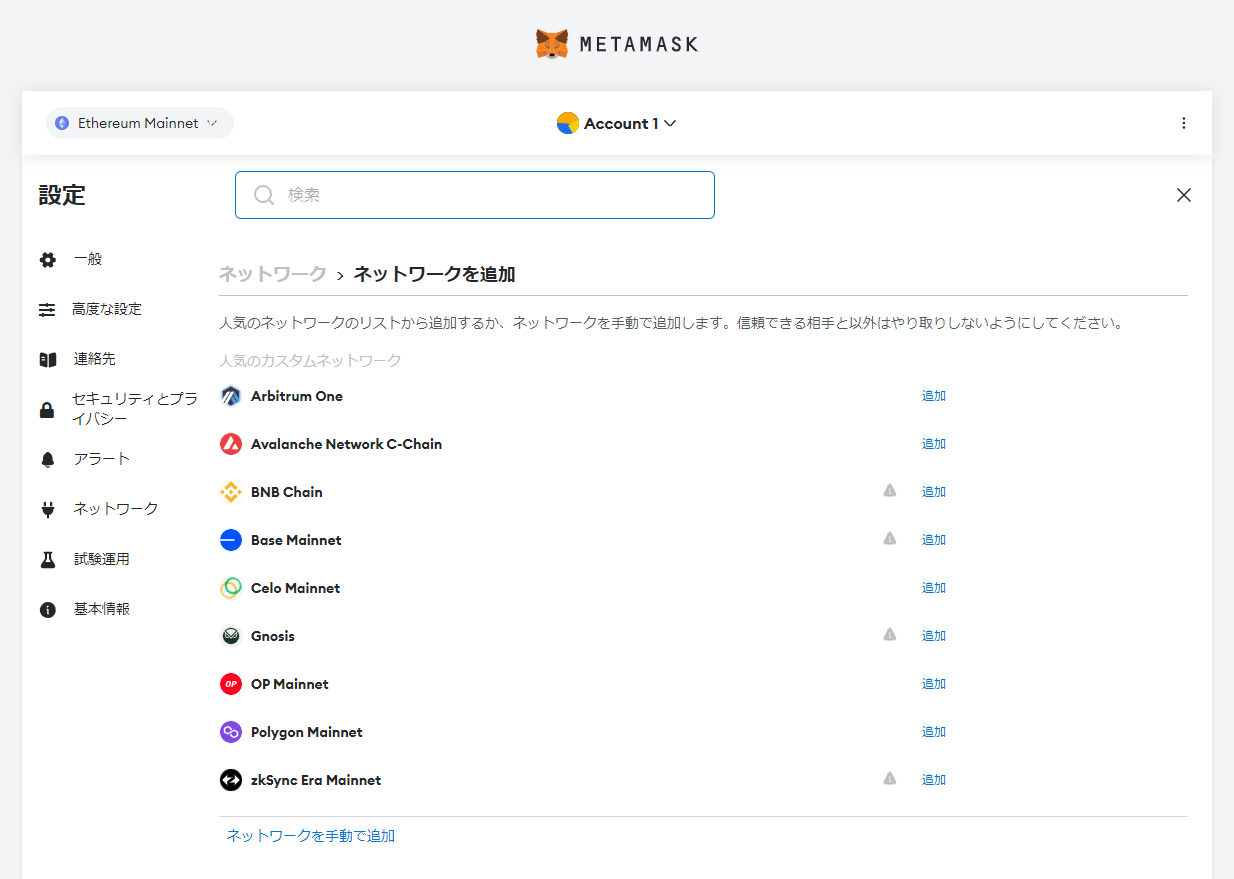Click the 'Gnosis' network name
The width and height of the screenshot is (1234, 879).
[273, 636]
